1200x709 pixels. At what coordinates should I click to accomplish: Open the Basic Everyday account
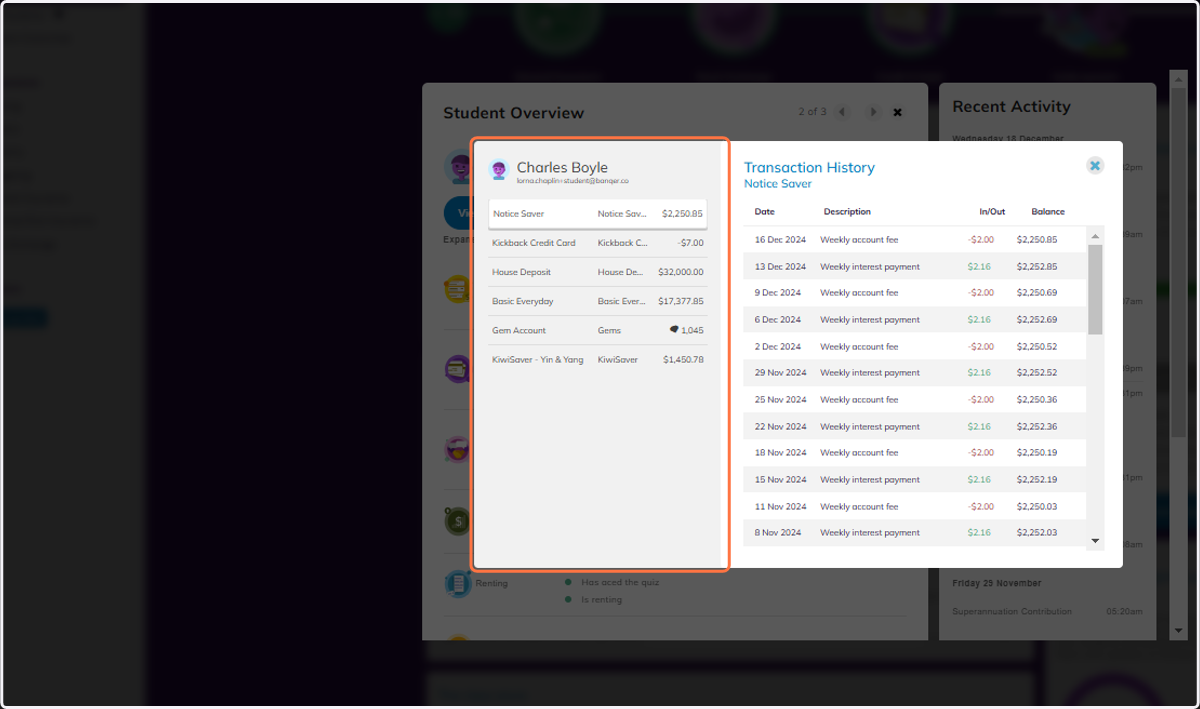pyautogui.click(x=598, y=301)
